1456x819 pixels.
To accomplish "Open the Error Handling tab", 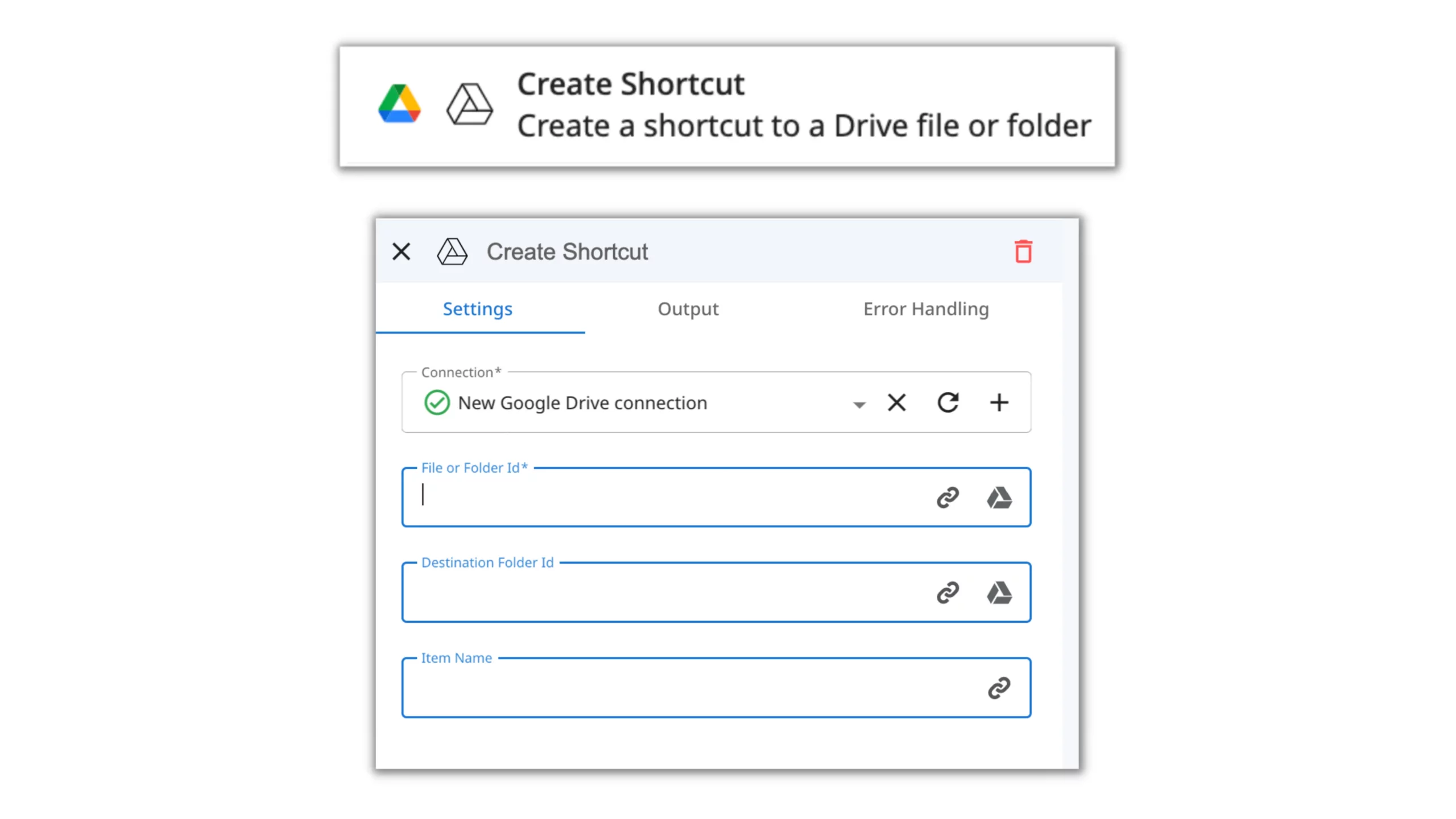I will tap(926, 309).
